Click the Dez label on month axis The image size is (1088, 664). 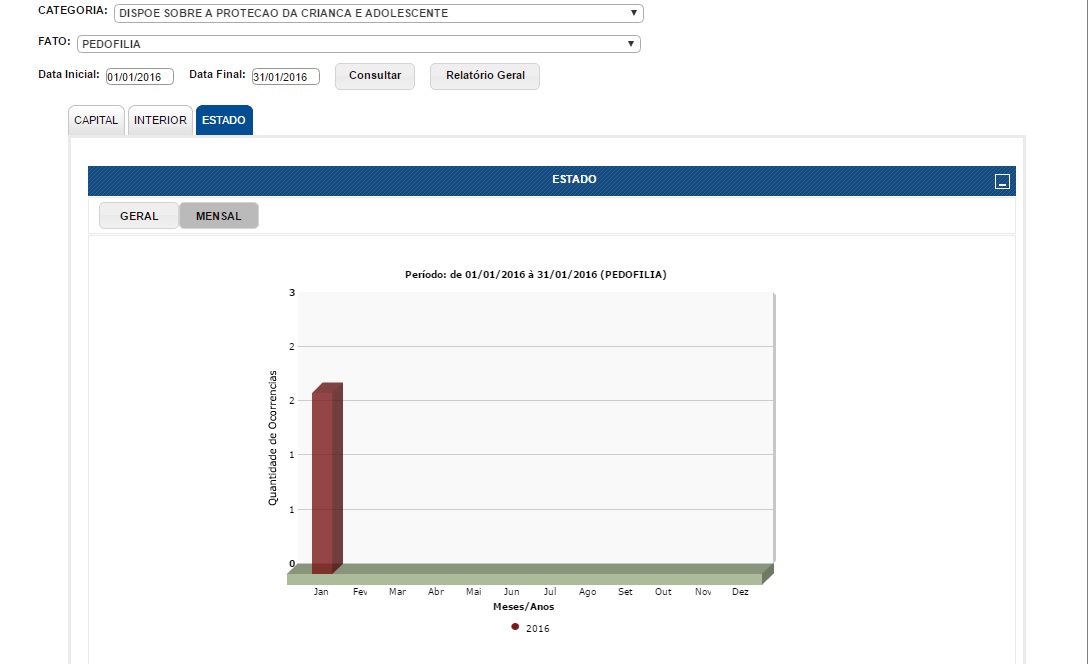click(740, 592)
